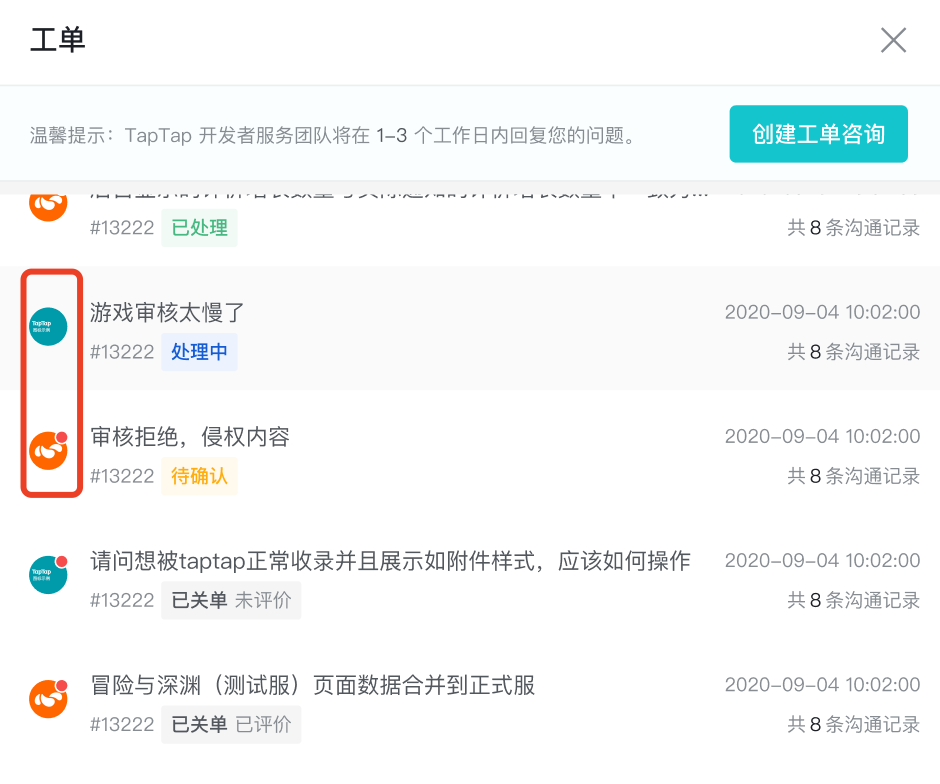Viewport: 940px width, 784px height.
Task: Close the 工单 panel with the X icon
Action: coord(893,40)
